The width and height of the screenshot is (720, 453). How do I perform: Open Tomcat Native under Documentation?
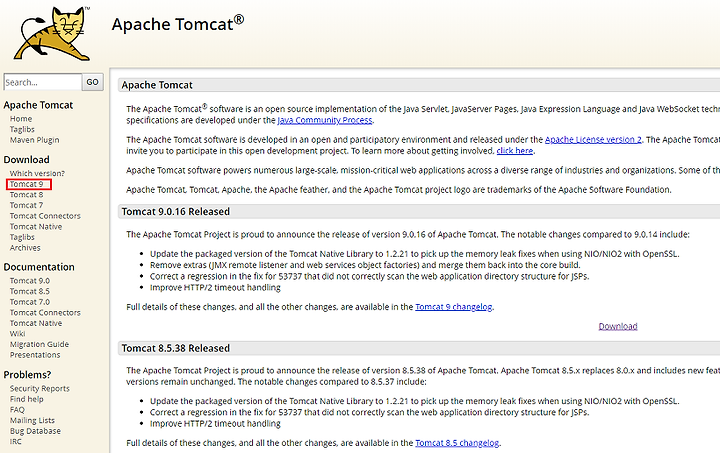coord(36,323)
